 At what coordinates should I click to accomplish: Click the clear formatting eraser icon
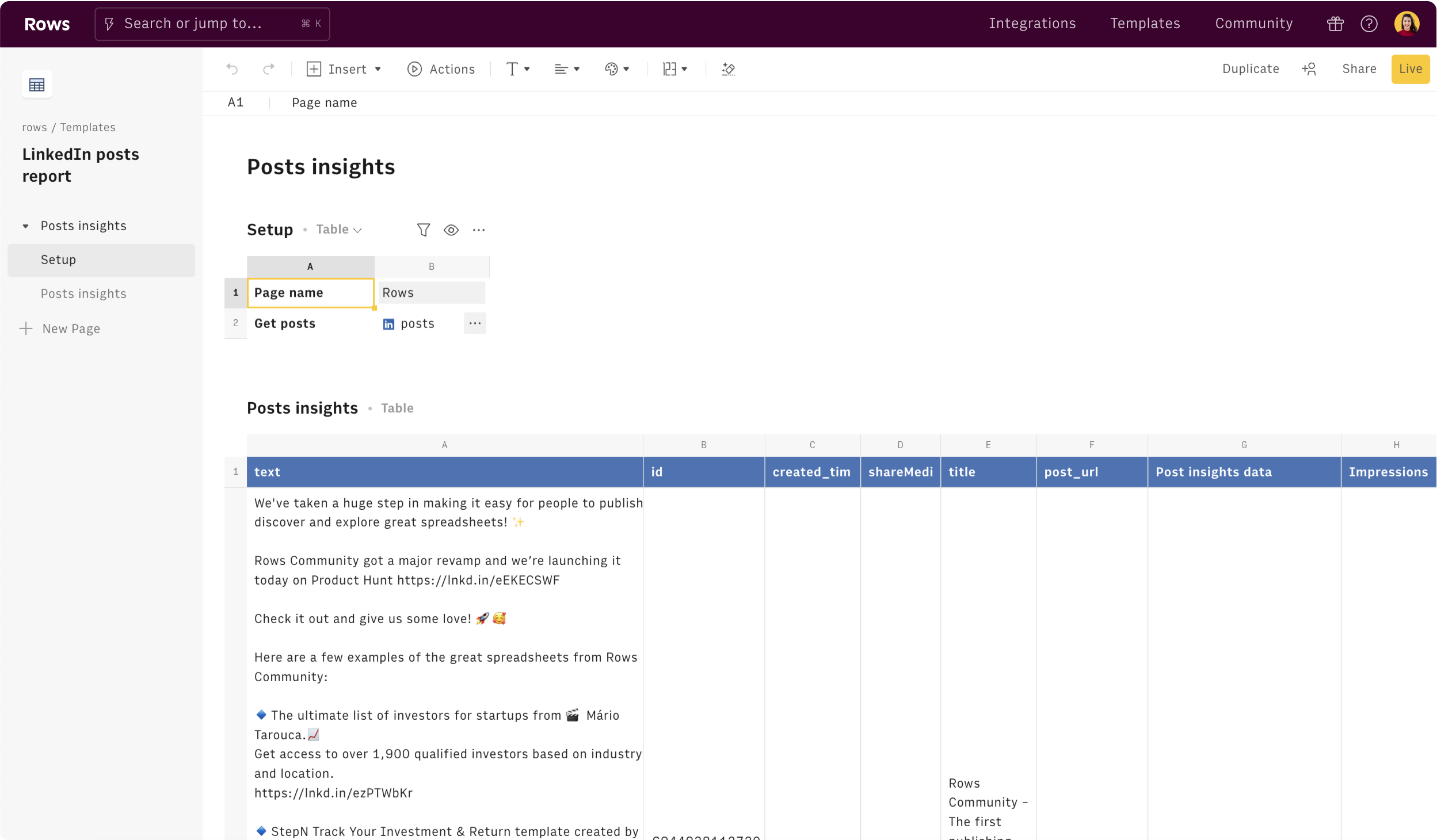[728, 69]
